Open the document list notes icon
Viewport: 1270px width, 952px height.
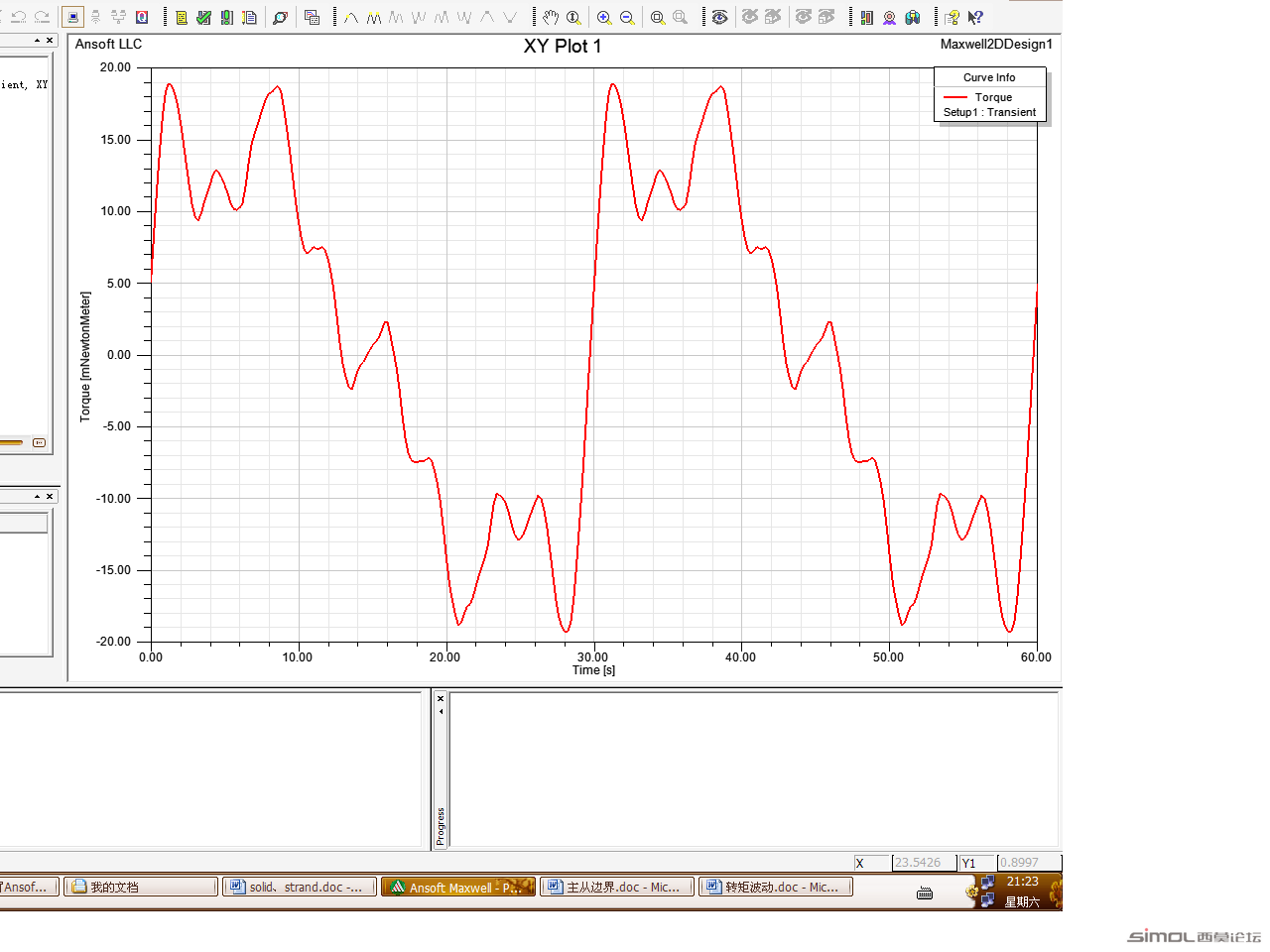coord(250,17)
